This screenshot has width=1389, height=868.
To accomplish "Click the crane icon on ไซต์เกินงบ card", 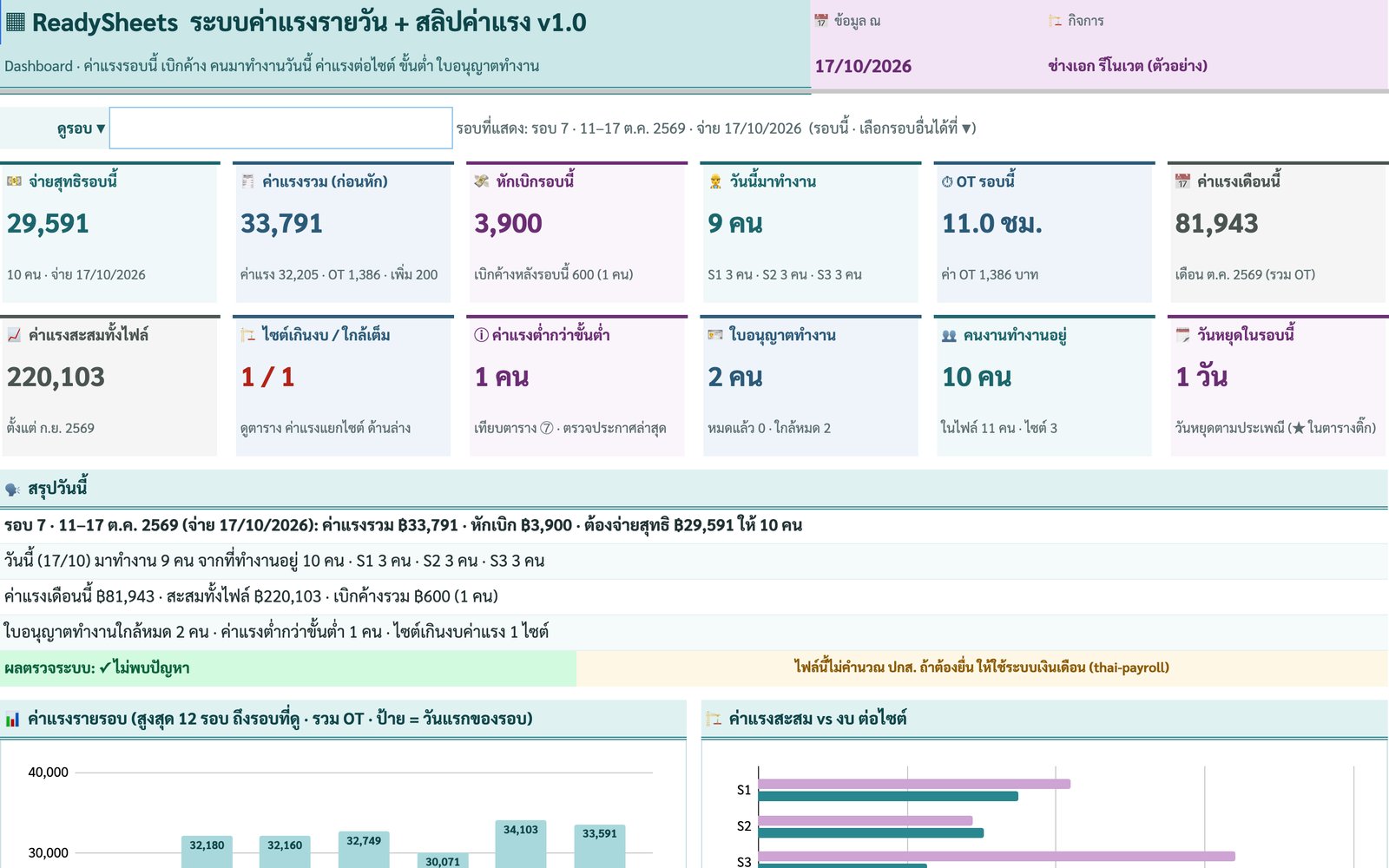I will pos(248,335).
